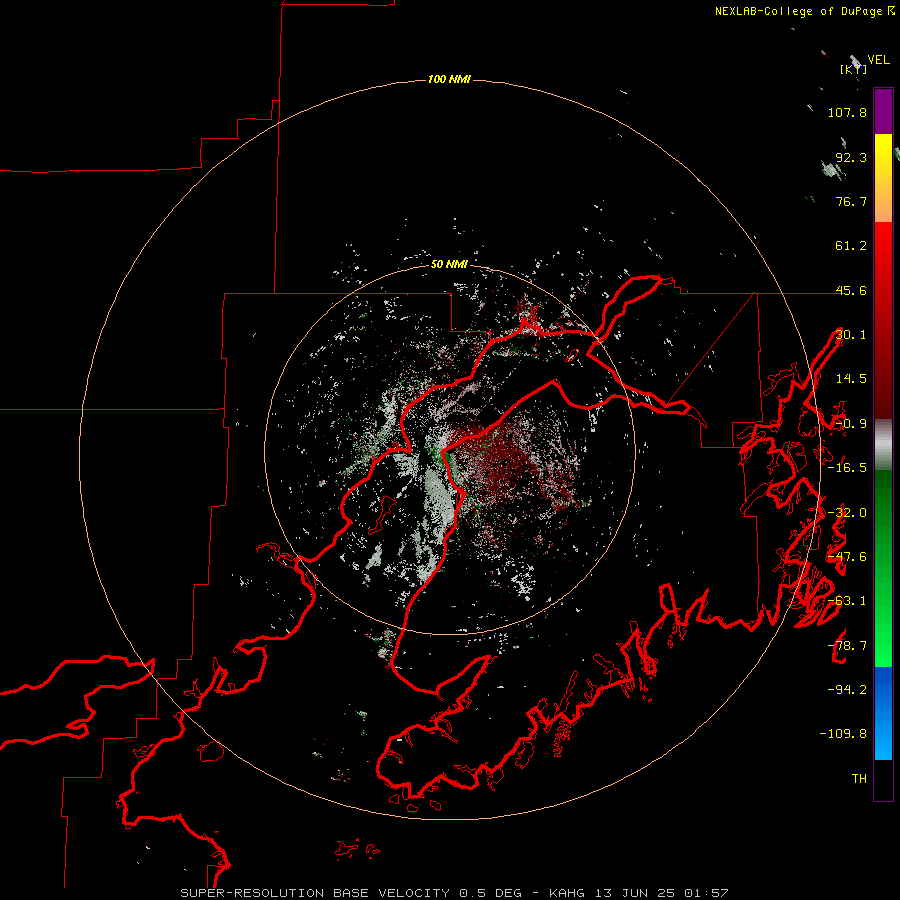
Task: Click the -0.9 velocity scale value
Action: [x=851, y=424]
